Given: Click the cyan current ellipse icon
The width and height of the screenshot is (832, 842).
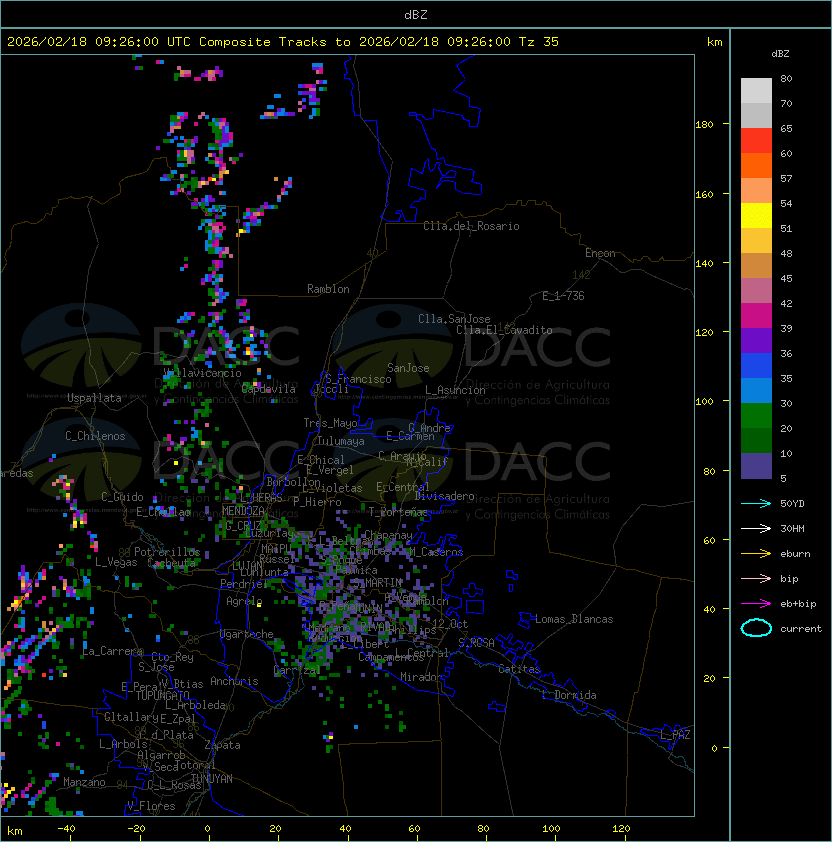Looking at the screenshot, I should click(756, 628).
